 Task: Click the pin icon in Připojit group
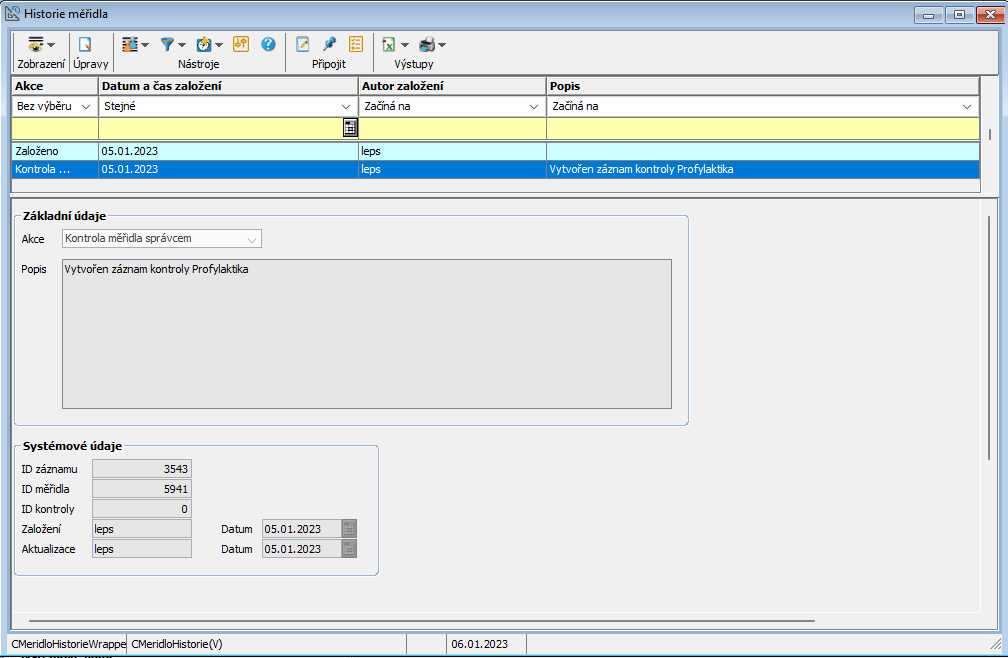coord(329,45)
